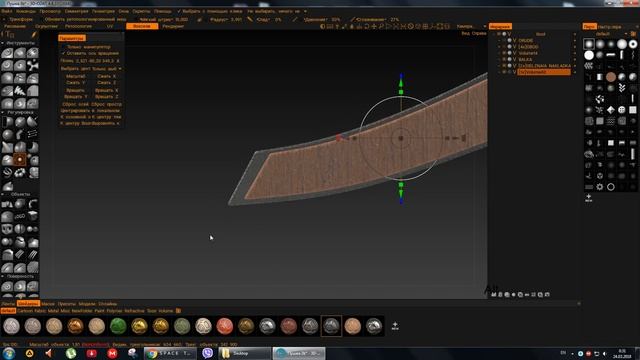This screenshot has height=360, width=640.
Task: Adjust the 'Мягкий штрих' slider
Action: (x=163, y=19)
